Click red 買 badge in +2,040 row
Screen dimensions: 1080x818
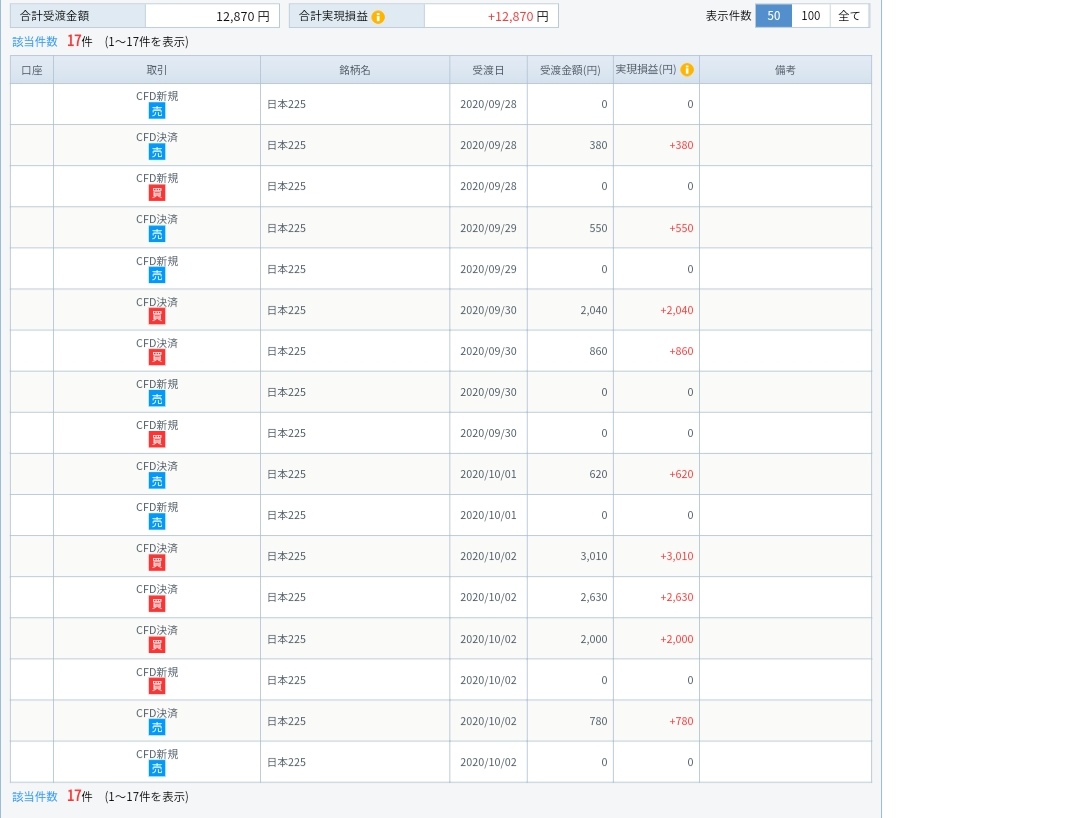point(157,317)
